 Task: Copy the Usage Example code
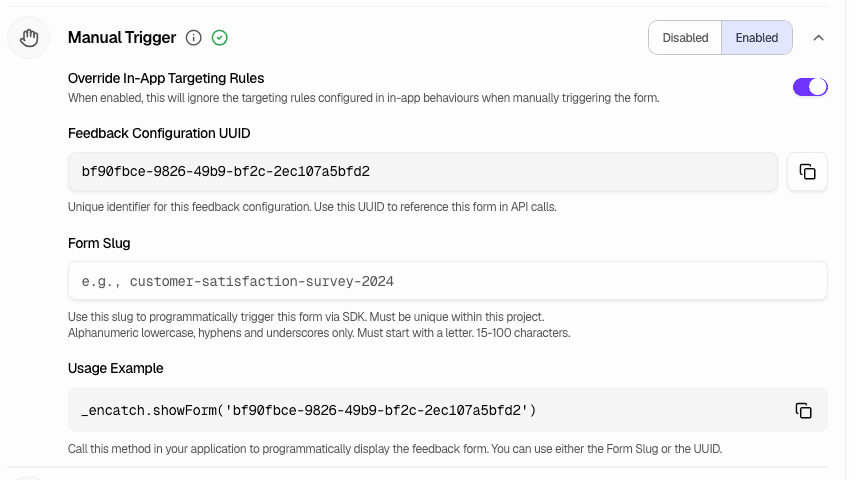[x=804, y=410]
